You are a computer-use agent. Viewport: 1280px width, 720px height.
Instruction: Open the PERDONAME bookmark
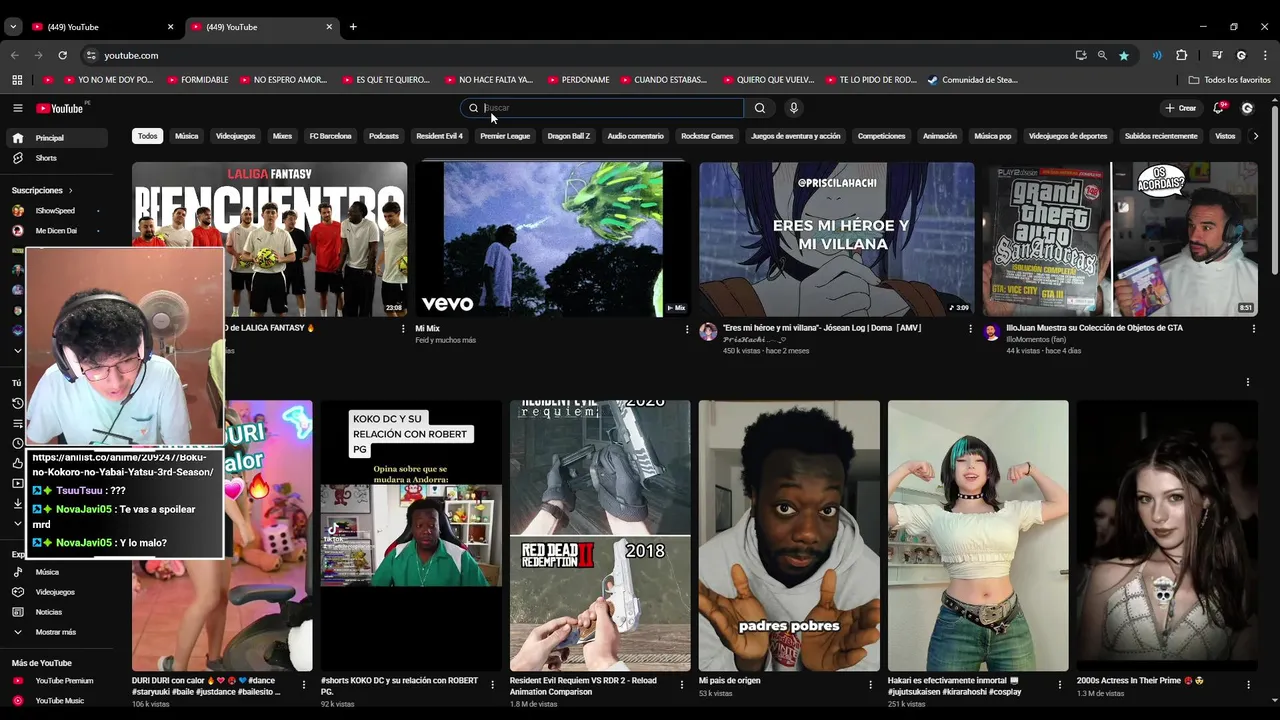(x=577, y=80)
